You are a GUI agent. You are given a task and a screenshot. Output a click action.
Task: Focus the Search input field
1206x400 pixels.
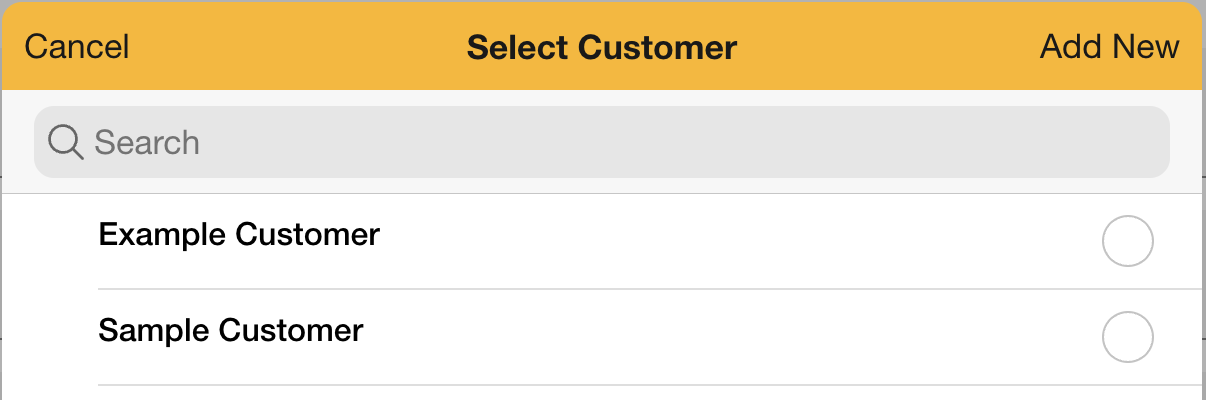pyautogui.click(x=600, y=142)
